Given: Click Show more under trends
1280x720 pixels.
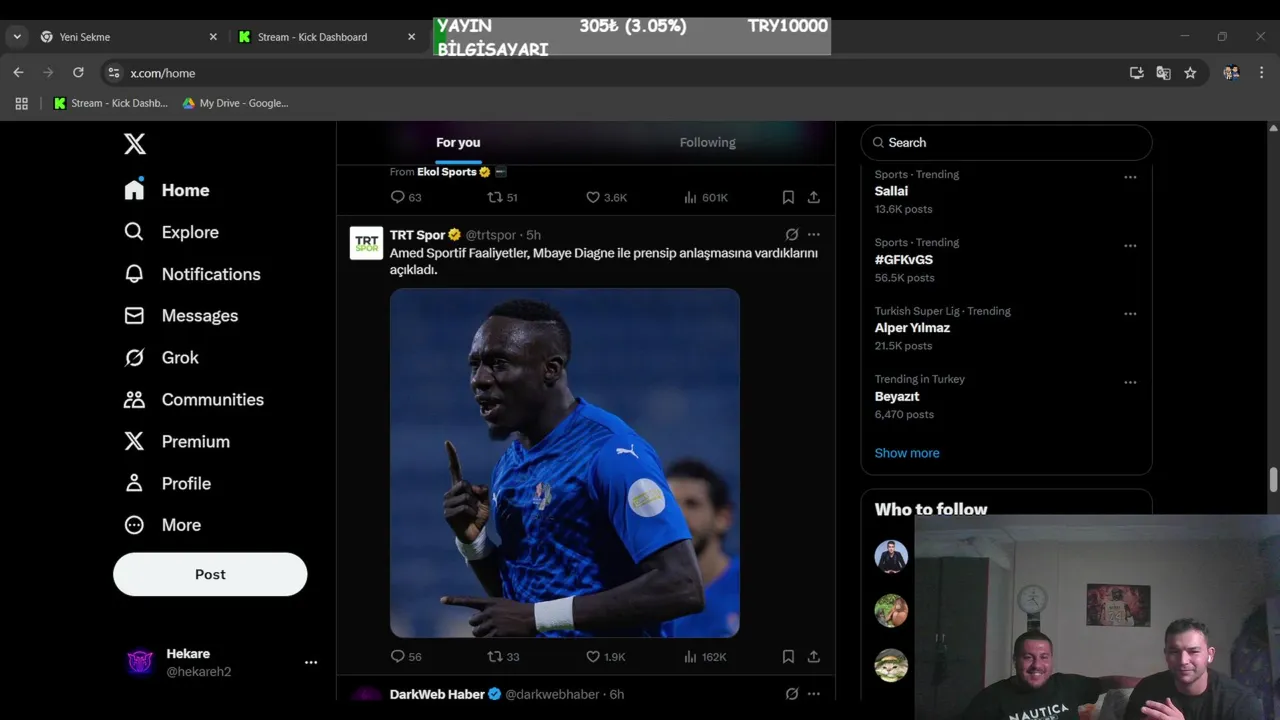Looking at the screenshot, I should 907,453.
